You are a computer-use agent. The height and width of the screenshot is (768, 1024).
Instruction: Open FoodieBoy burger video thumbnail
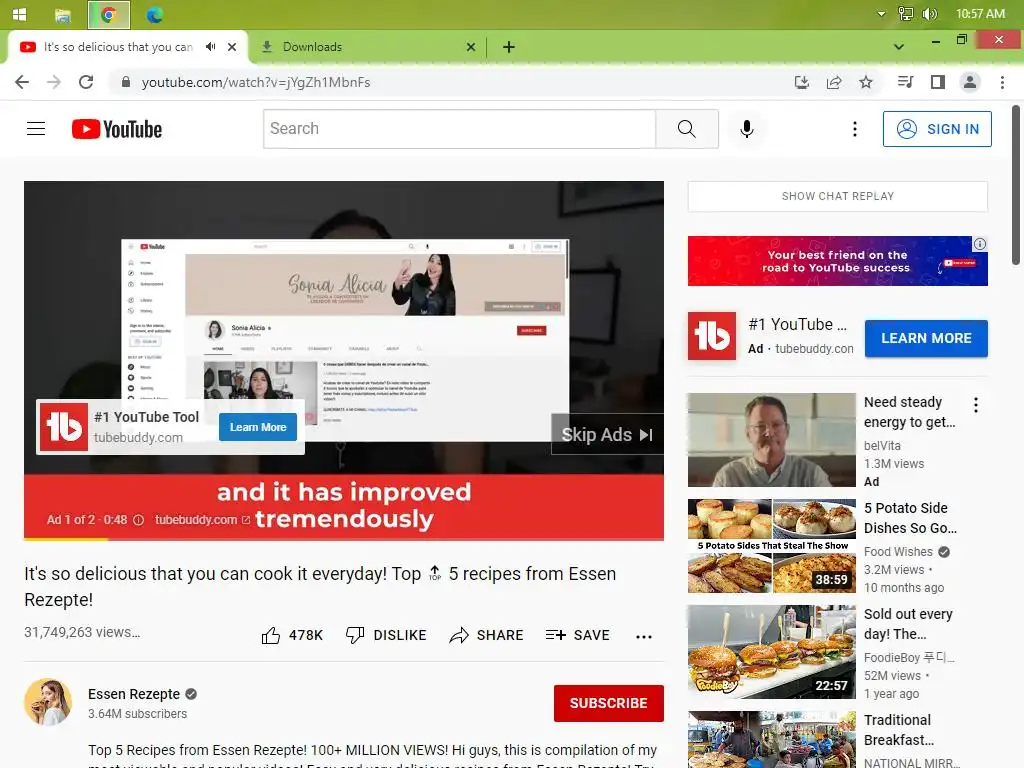pyautogui.click(x=771, y=652)
